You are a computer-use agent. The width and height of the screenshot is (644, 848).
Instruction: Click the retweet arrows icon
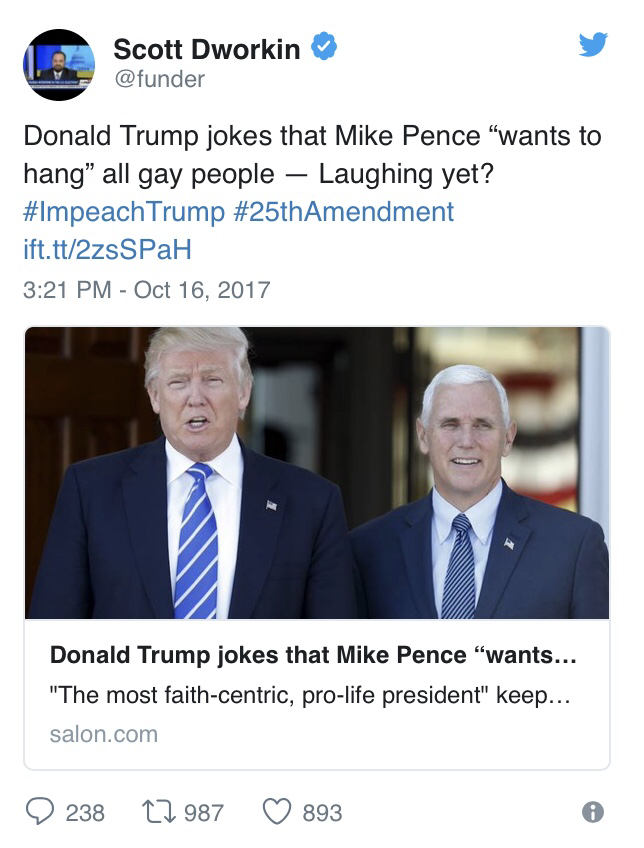point(158,812)
